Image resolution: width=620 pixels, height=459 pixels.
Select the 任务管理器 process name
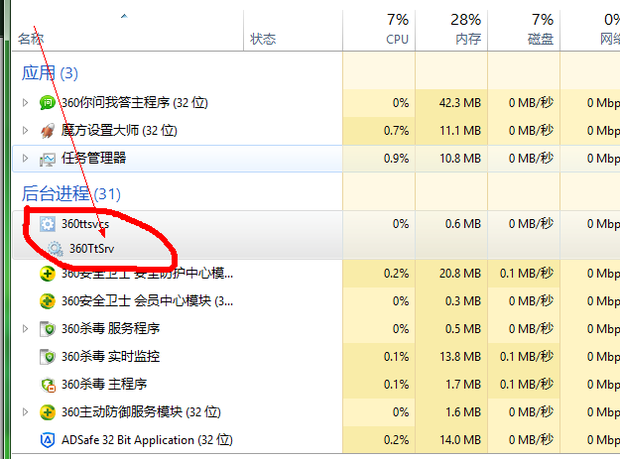[x=94, y=159]
